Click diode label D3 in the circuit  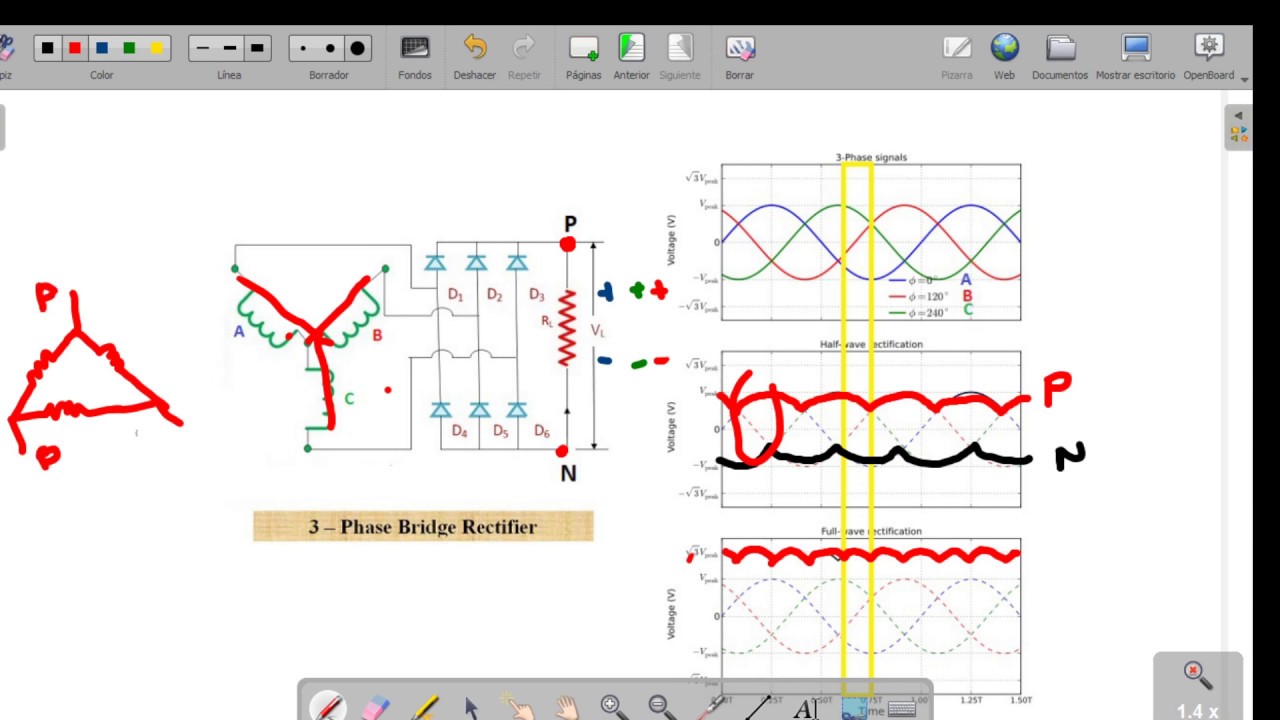tap(537, 295)
